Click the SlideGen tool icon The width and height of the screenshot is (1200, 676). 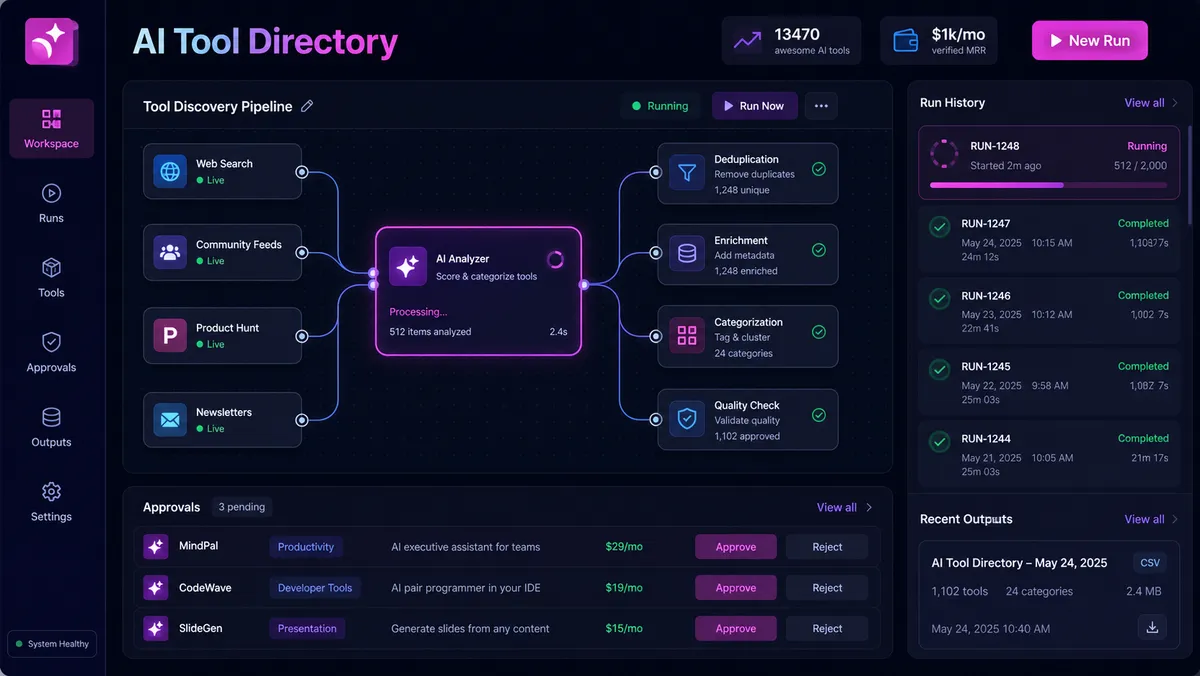[155, 629]
